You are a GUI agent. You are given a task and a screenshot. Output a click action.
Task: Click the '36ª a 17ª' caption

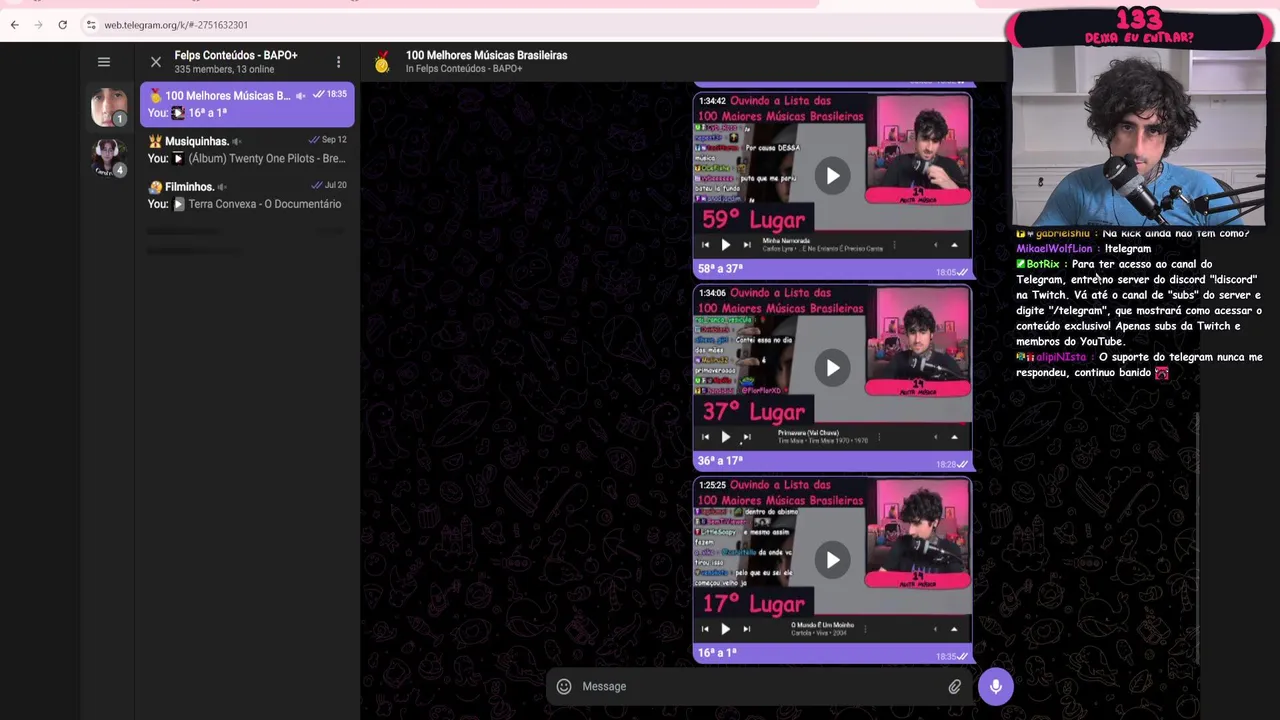720,461
